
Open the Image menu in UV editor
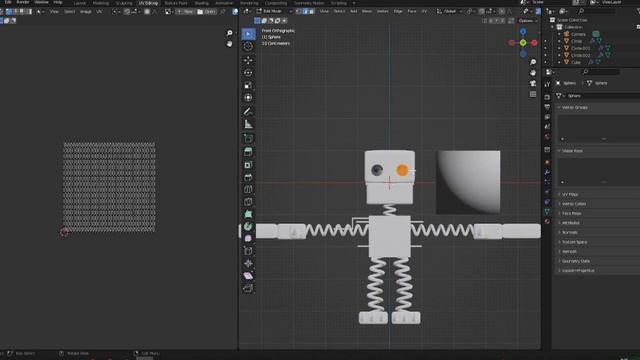[x=86, y=12]
